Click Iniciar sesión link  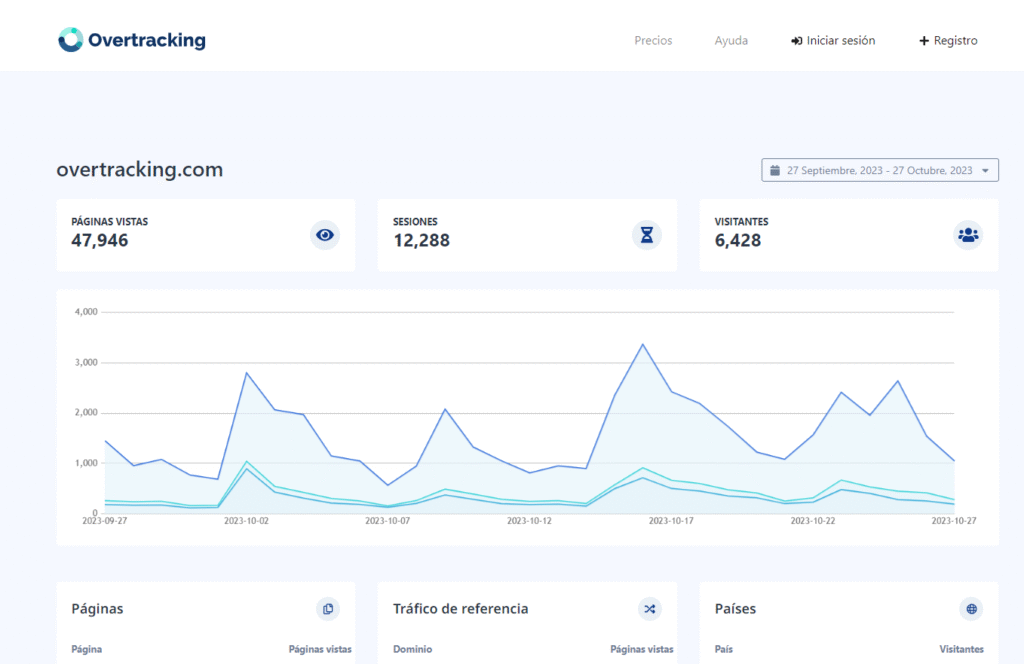(x=833, y=40)
